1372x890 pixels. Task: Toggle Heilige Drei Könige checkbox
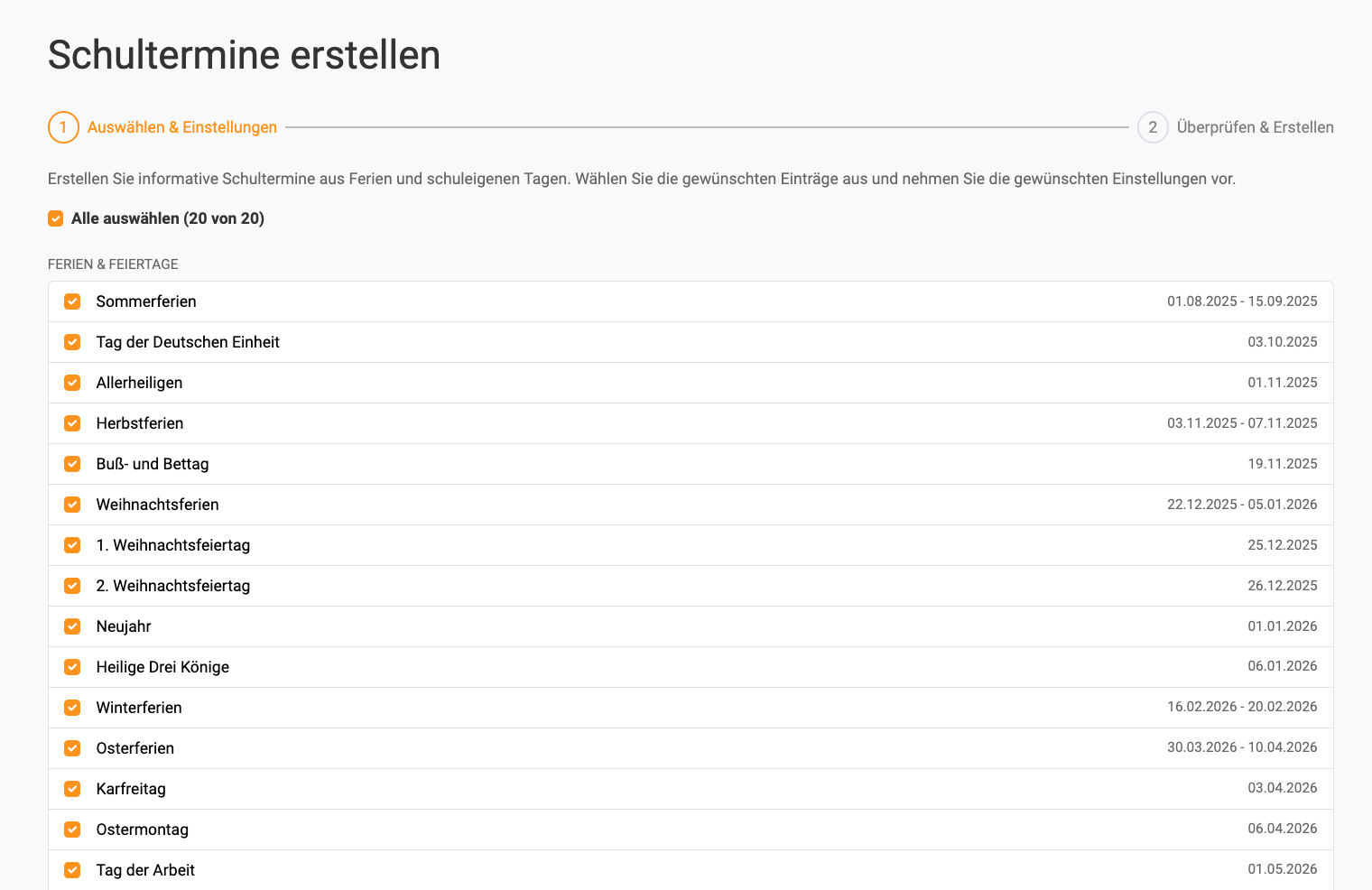pyautogui.click(x=72, y=667)
